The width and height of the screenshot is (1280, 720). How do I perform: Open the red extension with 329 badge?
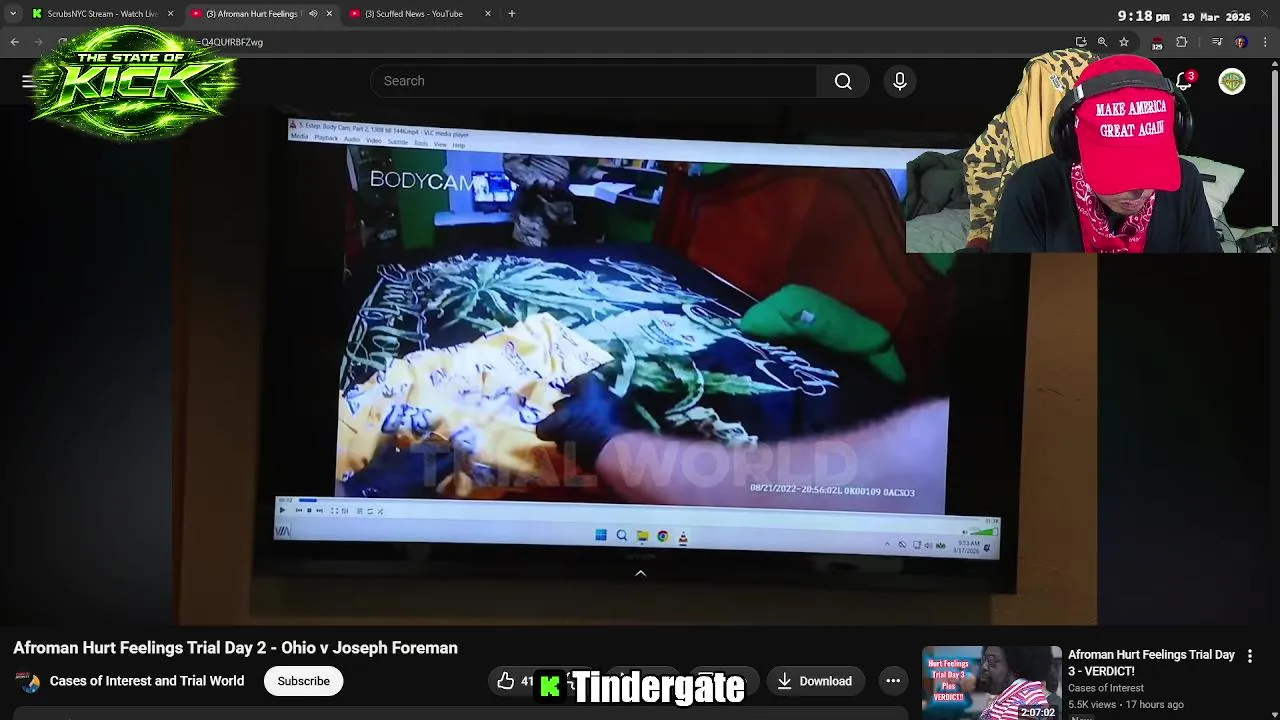coord(1157,43)
